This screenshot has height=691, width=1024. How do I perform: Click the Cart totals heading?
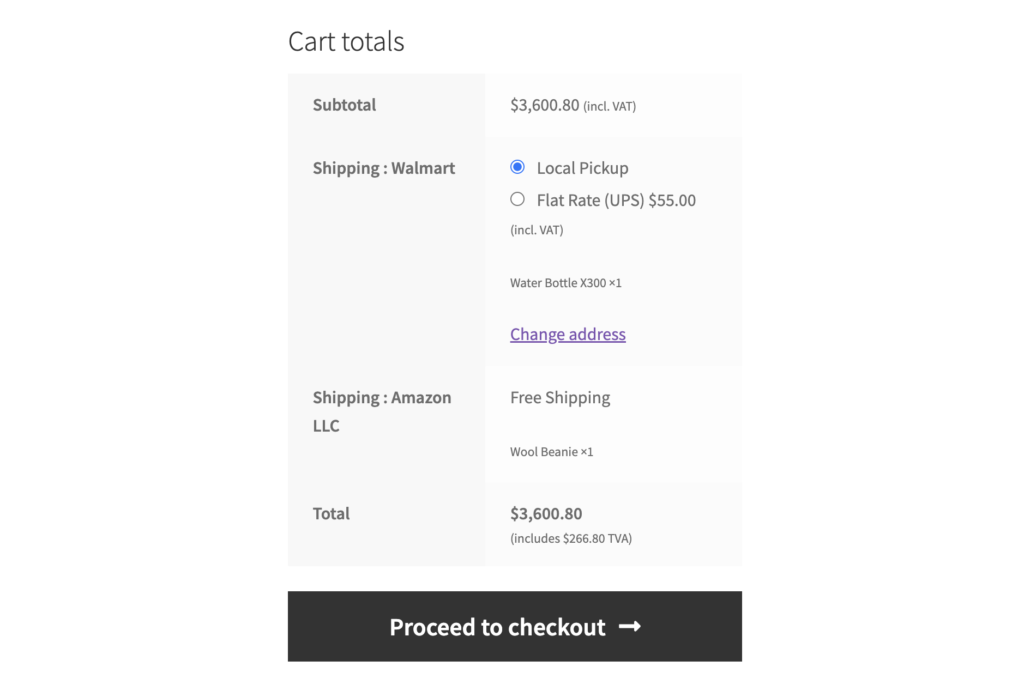tap(346, 41)
